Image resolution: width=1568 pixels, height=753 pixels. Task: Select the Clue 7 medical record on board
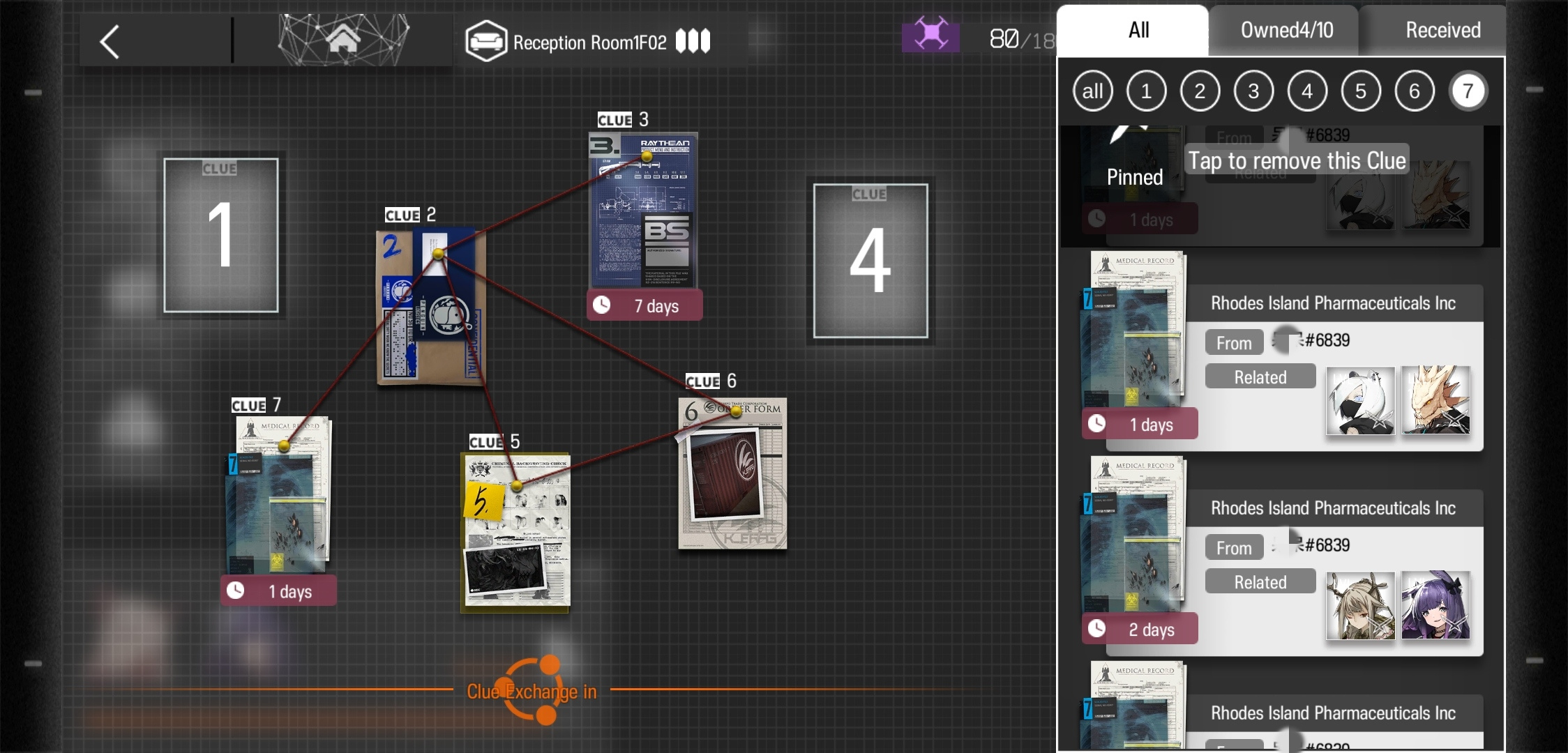278,495
